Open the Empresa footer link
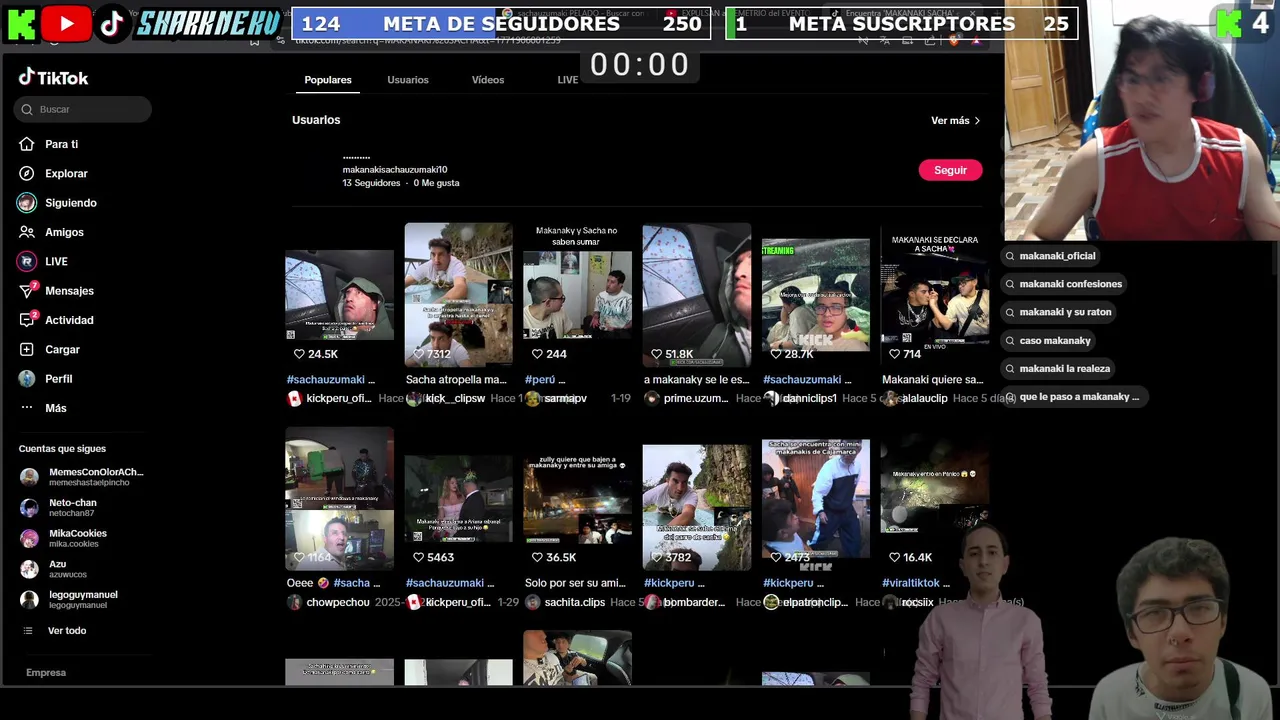 pyautogui.click(x=46, y=672)
